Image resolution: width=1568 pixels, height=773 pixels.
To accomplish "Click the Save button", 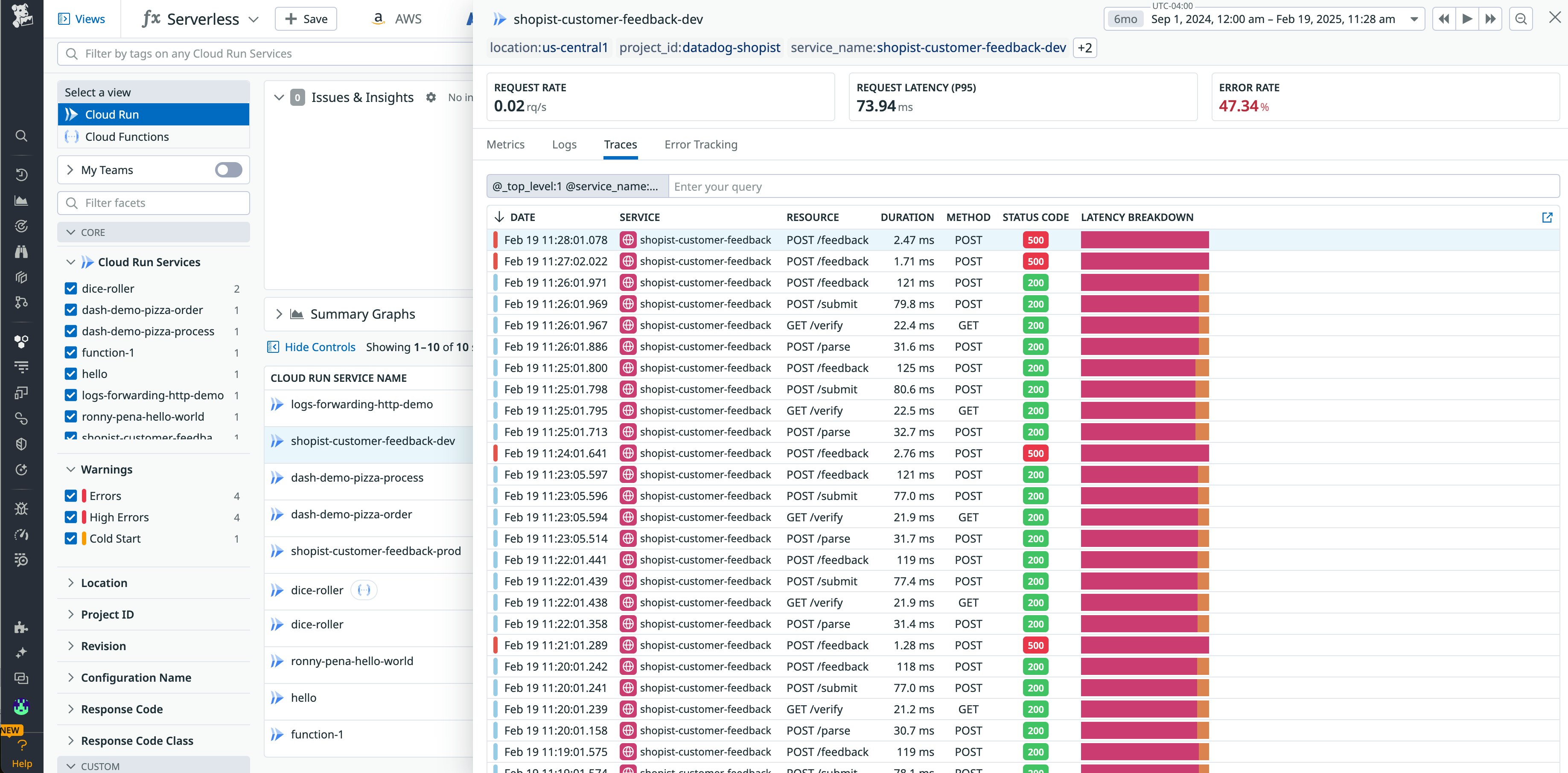I will point(306,19).
